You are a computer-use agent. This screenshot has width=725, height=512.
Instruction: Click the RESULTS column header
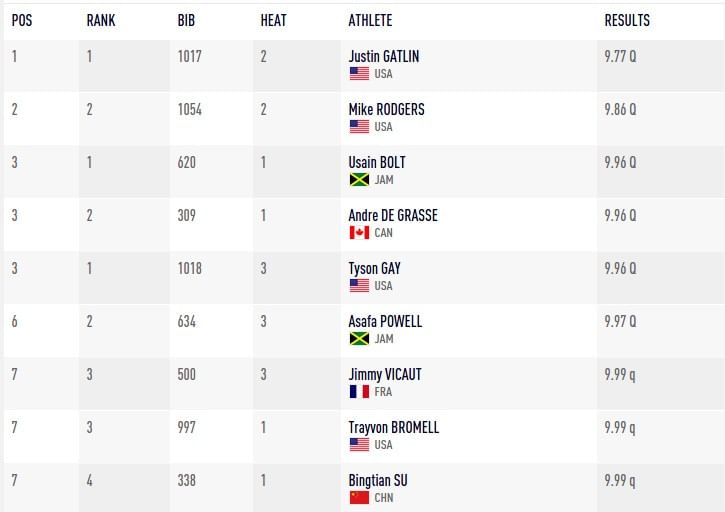coord(627,20)
